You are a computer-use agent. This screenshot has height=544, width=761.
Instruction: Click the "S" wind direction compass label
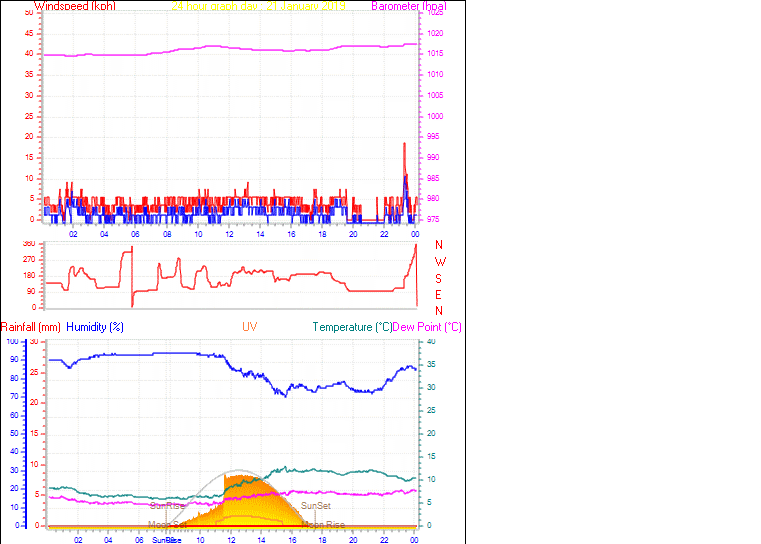(x=439, y=279)
